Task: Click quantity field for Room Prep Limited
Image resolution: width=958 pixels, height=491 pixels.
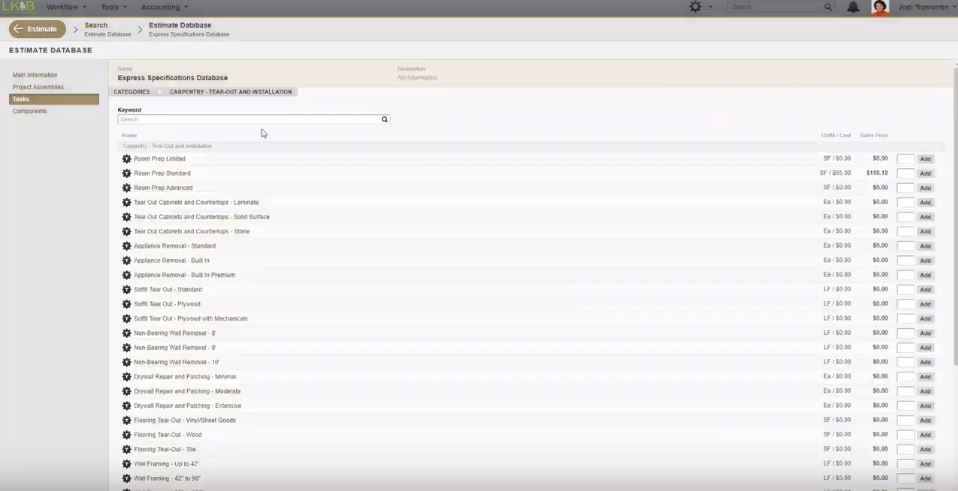Action: pos(905,159)
